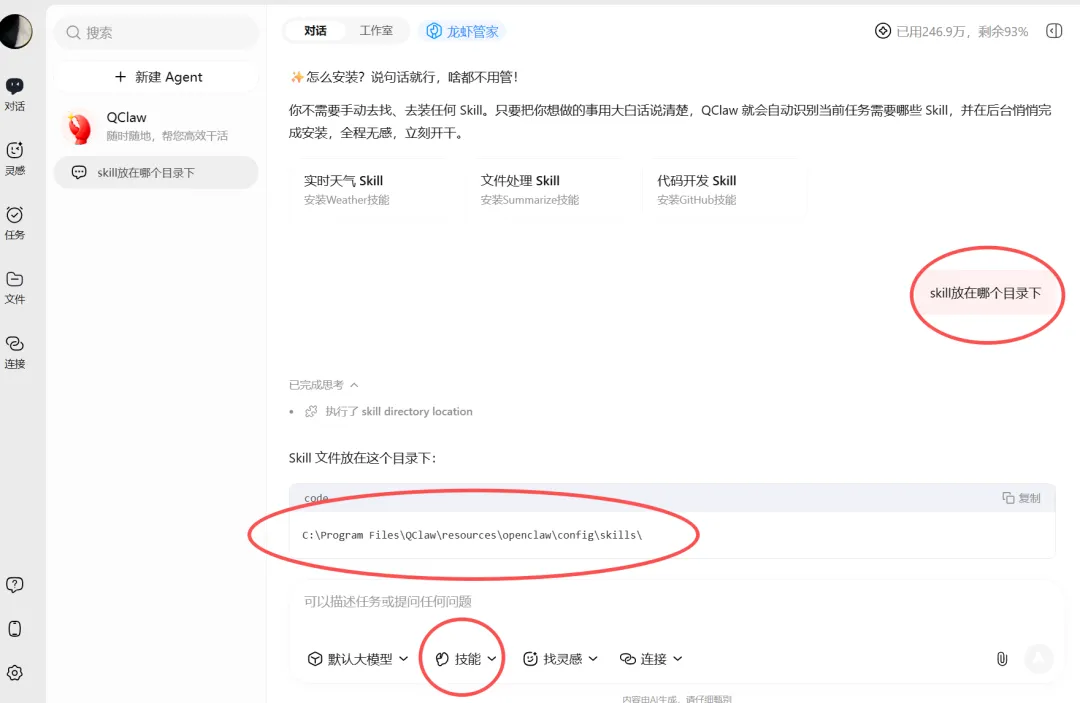Click the usage quota icon

pos(882,31)
